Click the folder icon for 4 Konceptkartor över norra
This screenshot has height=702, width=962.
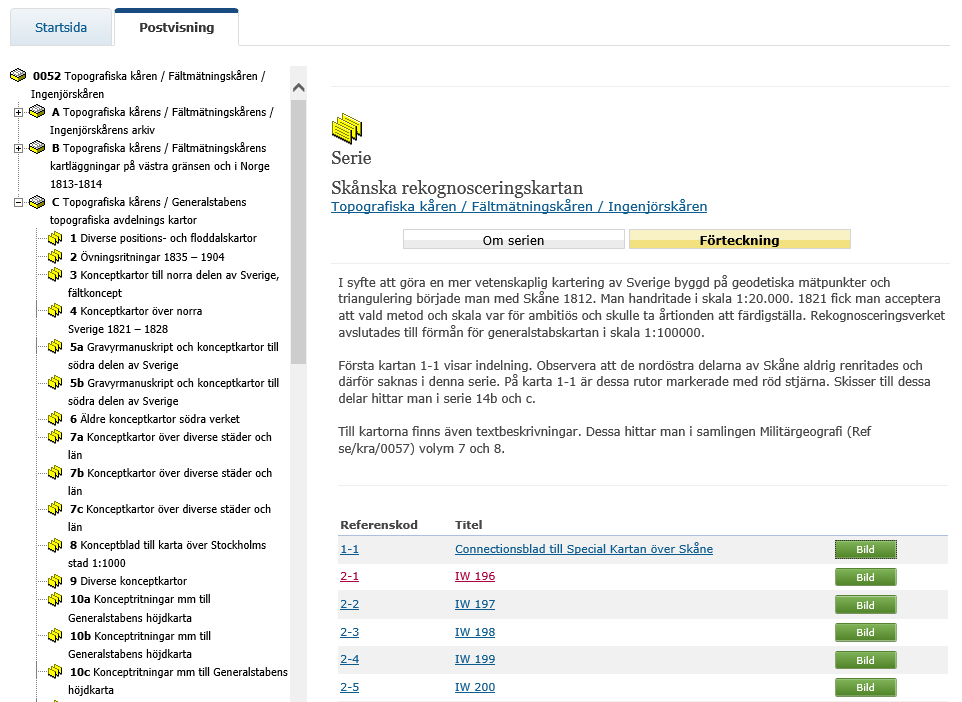56,310
